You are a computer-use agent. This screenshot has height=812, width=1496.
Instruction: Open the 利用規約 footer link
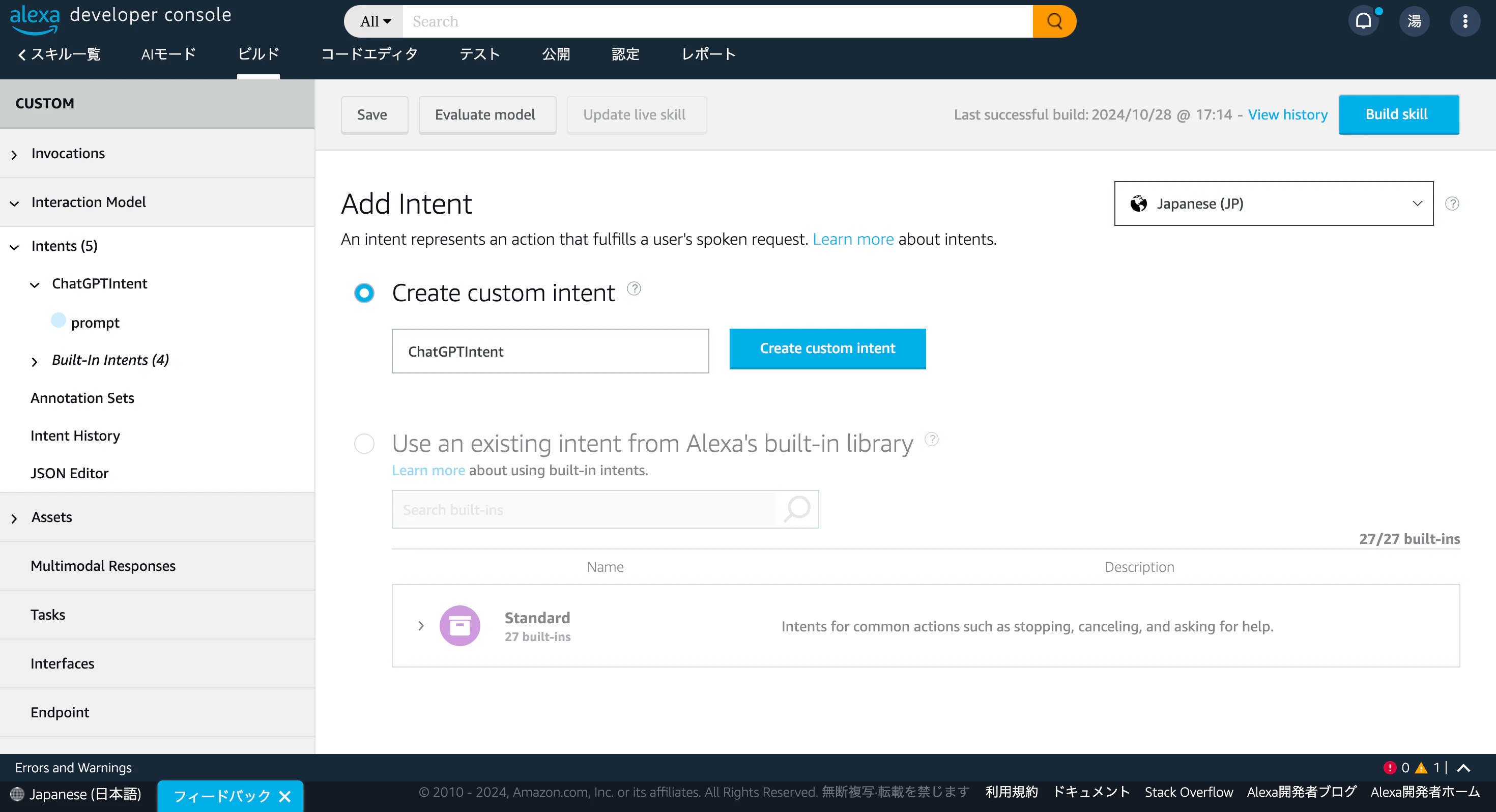[1011, 792]
